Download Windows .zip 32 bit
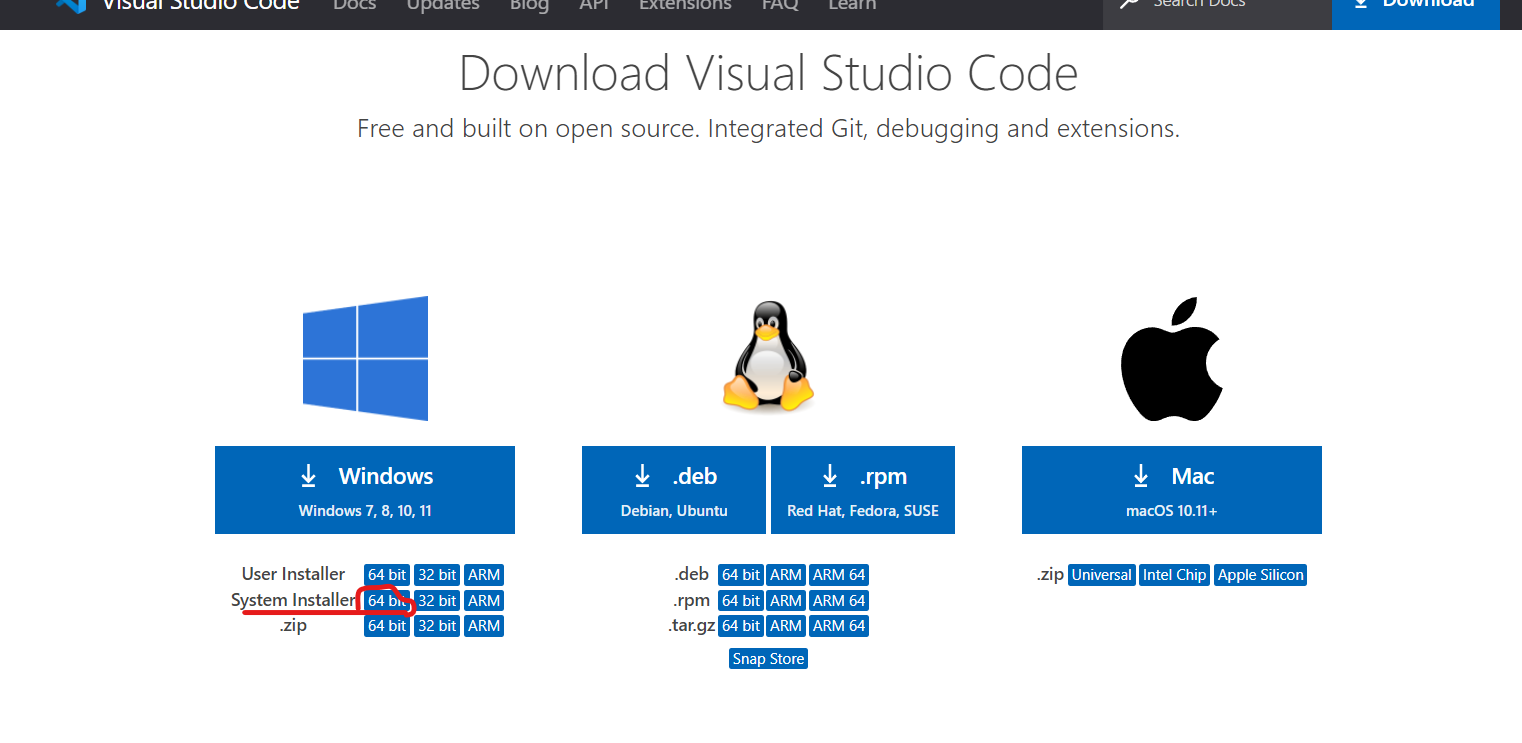 coord(437,626)
